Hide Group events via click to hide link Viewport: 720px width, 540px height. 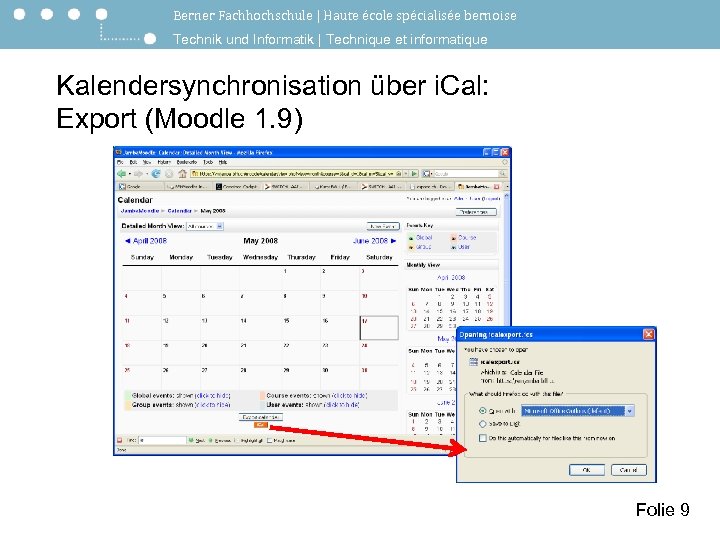pyautogui.click(x=213, y=405)
